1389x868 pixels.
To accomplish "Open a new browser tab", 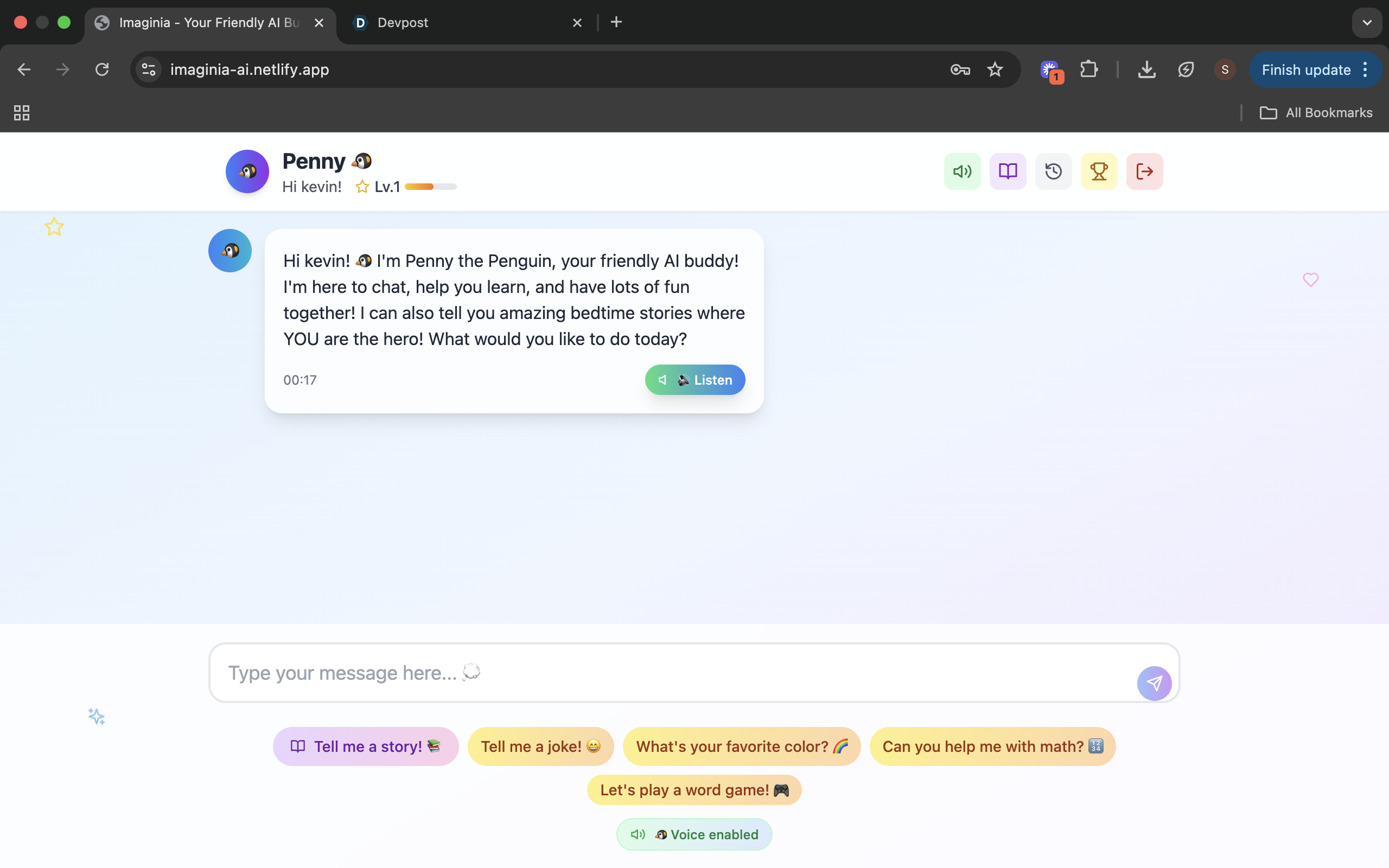I will point(616,22).
